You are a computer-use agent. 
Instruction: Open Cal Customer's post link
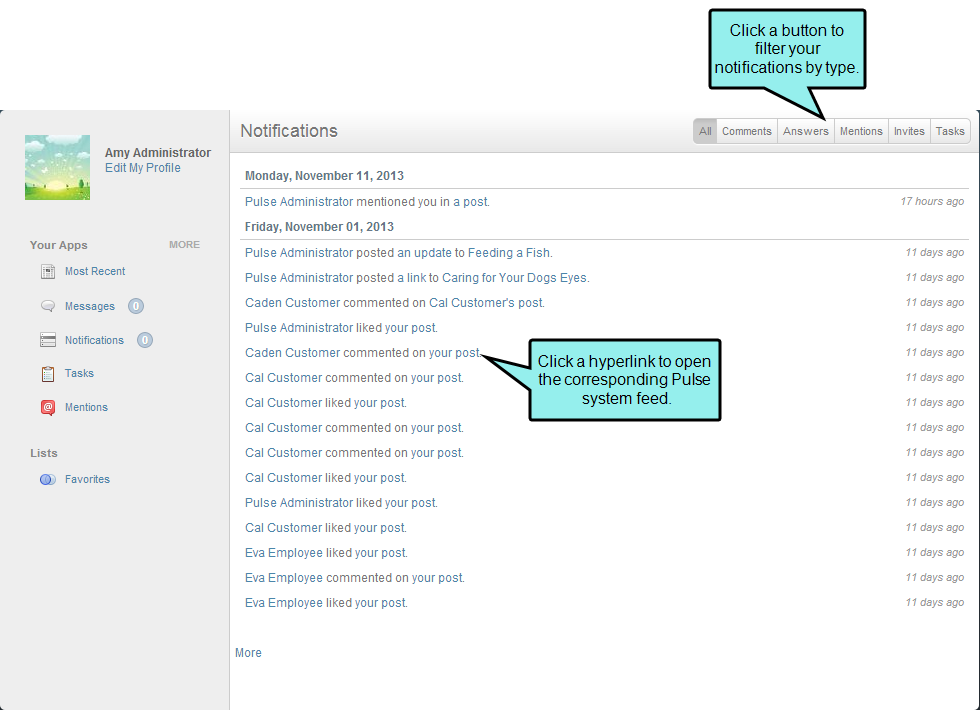tap(486, 303)
